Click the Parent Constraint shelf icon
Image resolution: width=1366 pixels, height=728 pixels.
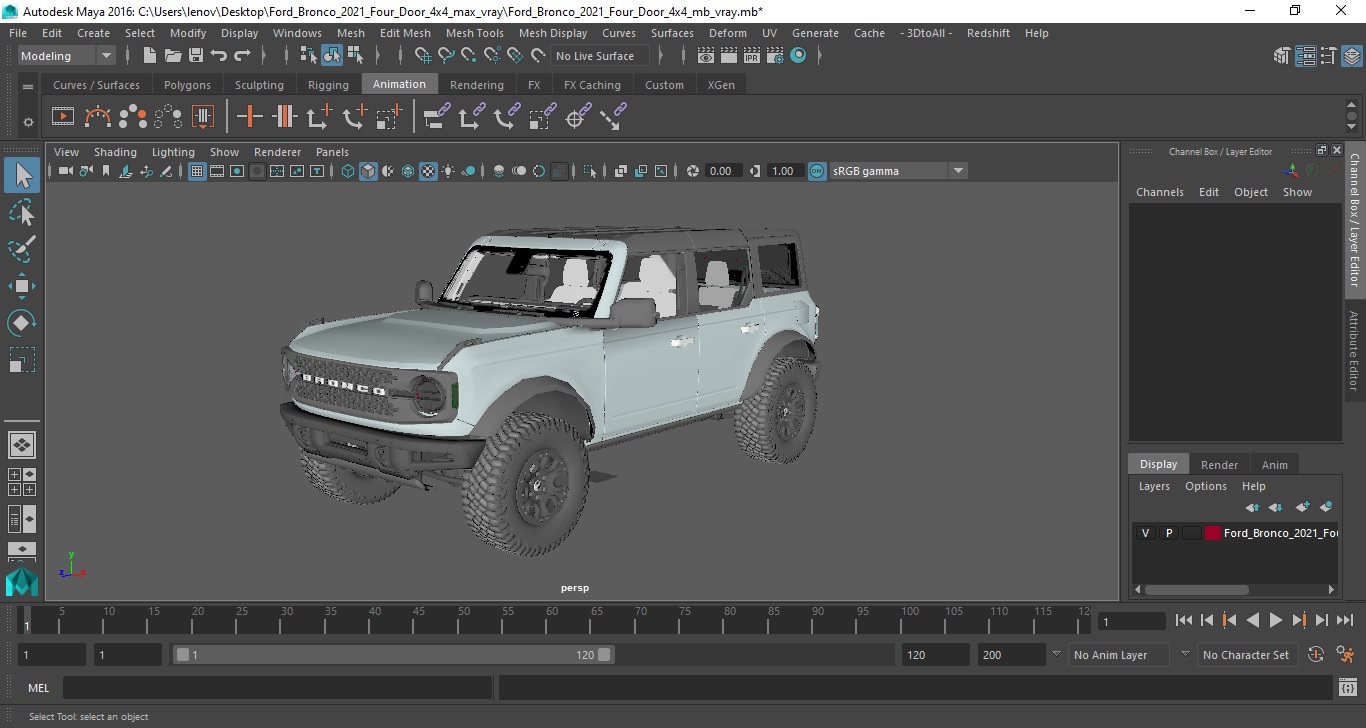(x=437, y=117)
